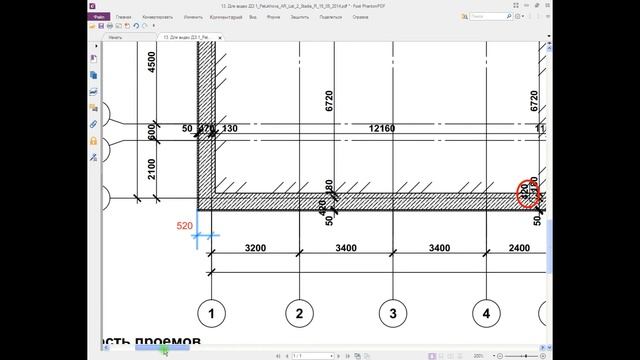Click the email quick-access icon
Viewport: 640px width, 360px height.
(118, 26)
